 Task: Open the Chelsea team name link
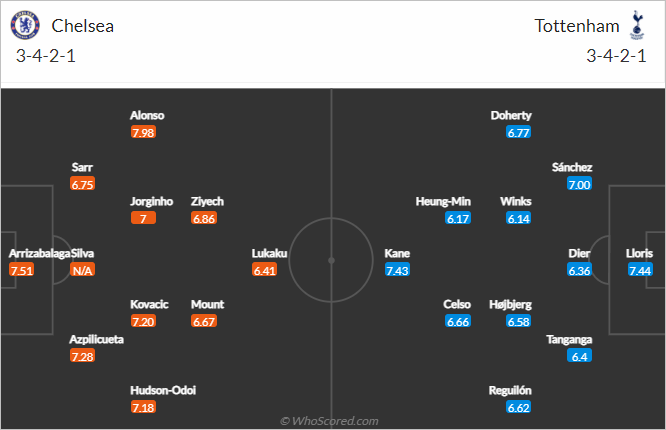point(82,26)
